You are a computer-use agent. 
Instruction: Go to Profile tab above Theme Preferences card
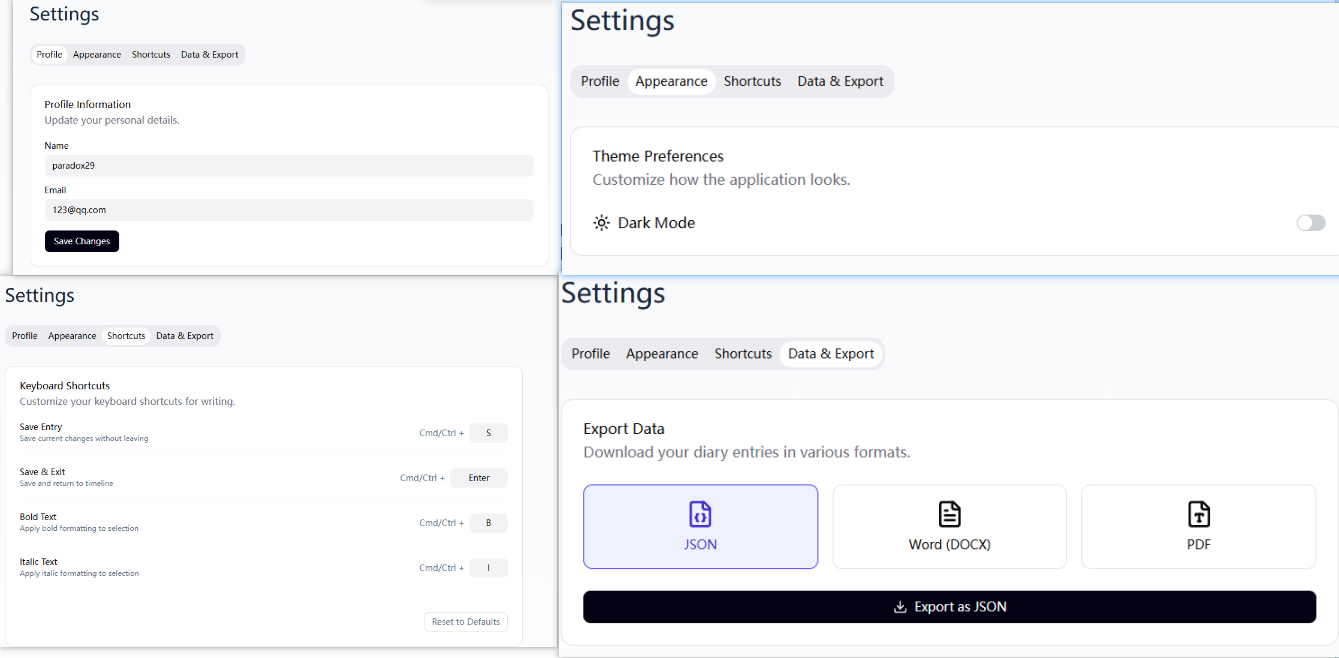[x=600, y=82]
